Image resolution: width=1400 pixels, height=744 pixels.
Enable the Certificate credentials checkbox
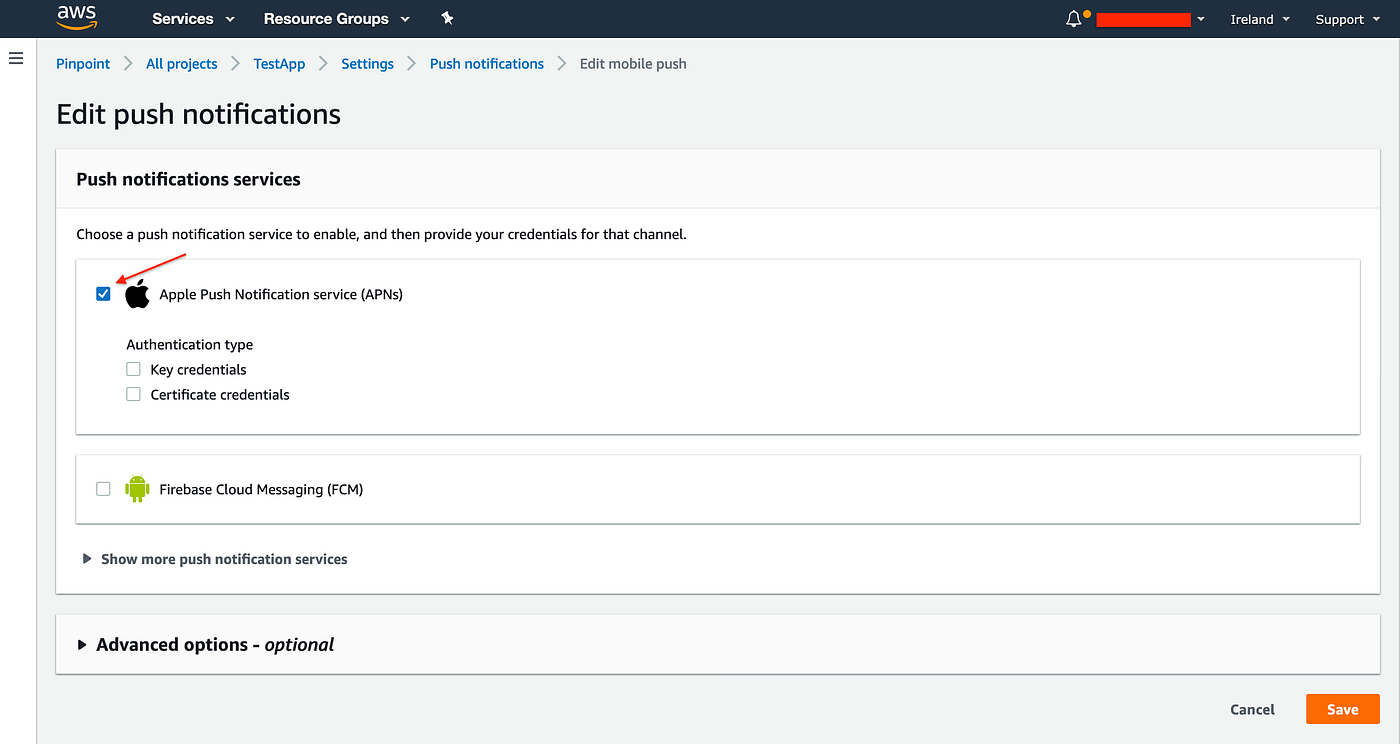click(x=133, y=394)
